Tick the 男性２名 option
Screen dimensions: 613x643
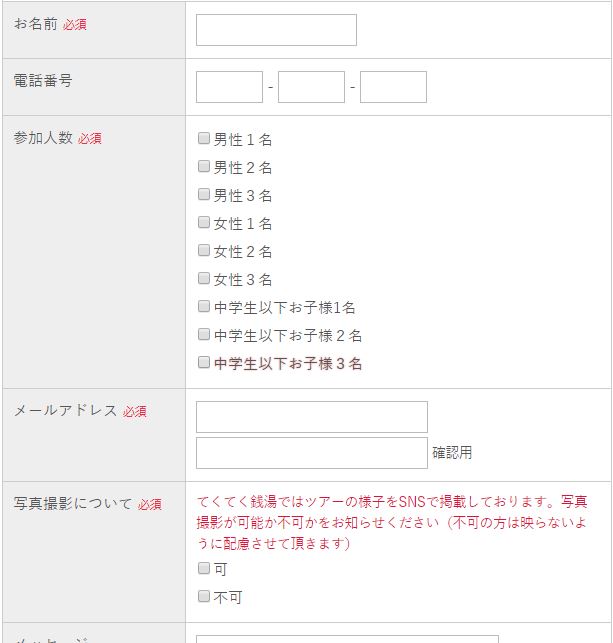click(x=204, y=167)
